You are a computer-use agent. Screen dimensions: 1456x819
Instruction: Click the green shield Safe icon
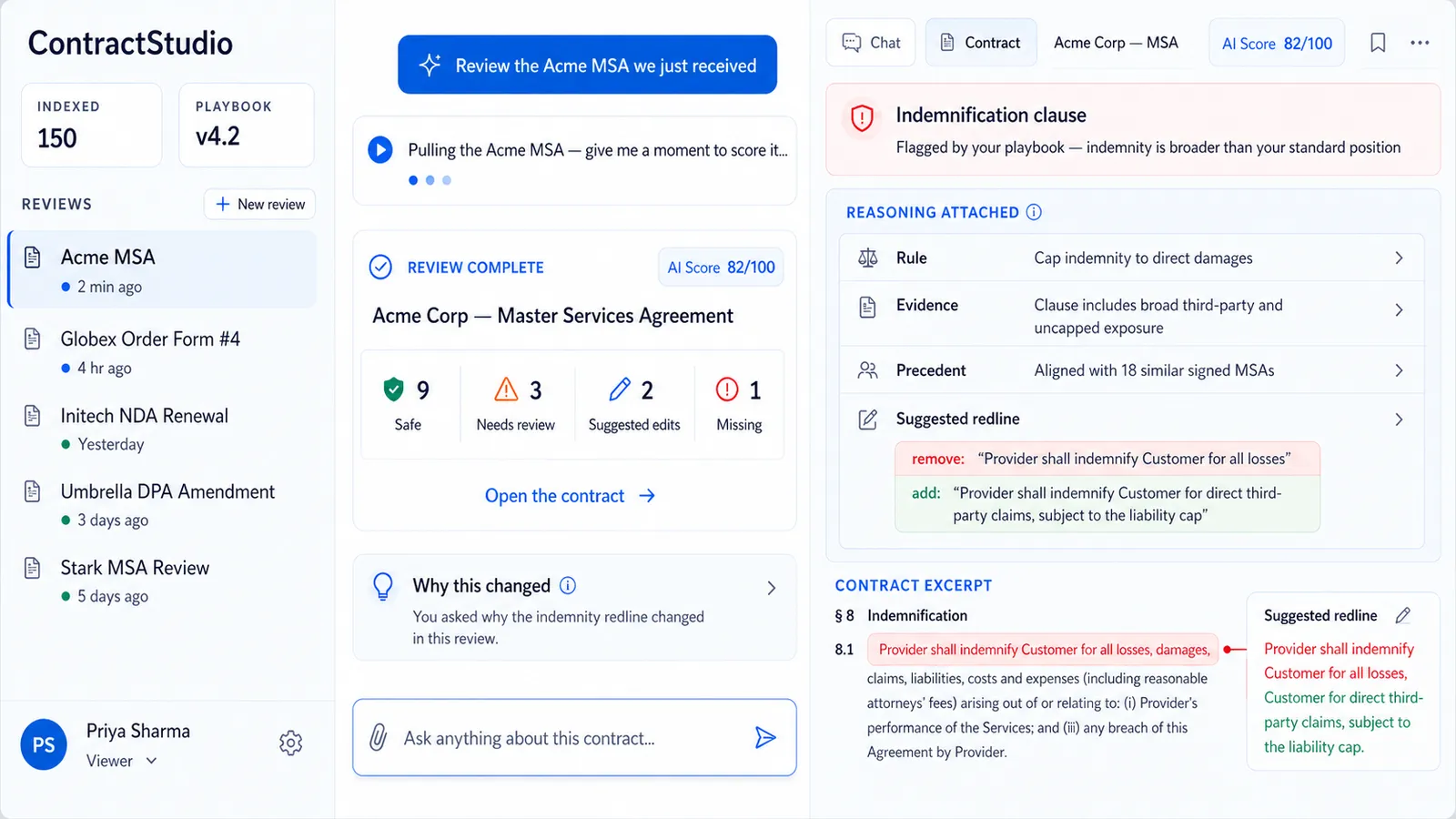(x=393, y=389)
